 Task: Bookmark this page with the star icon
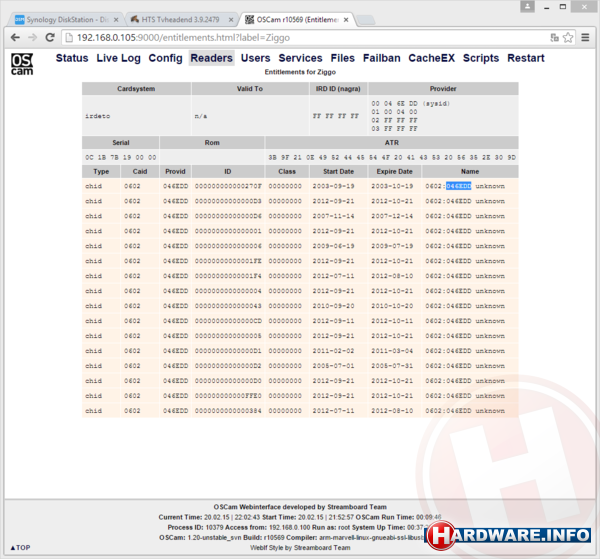(568, 37)
